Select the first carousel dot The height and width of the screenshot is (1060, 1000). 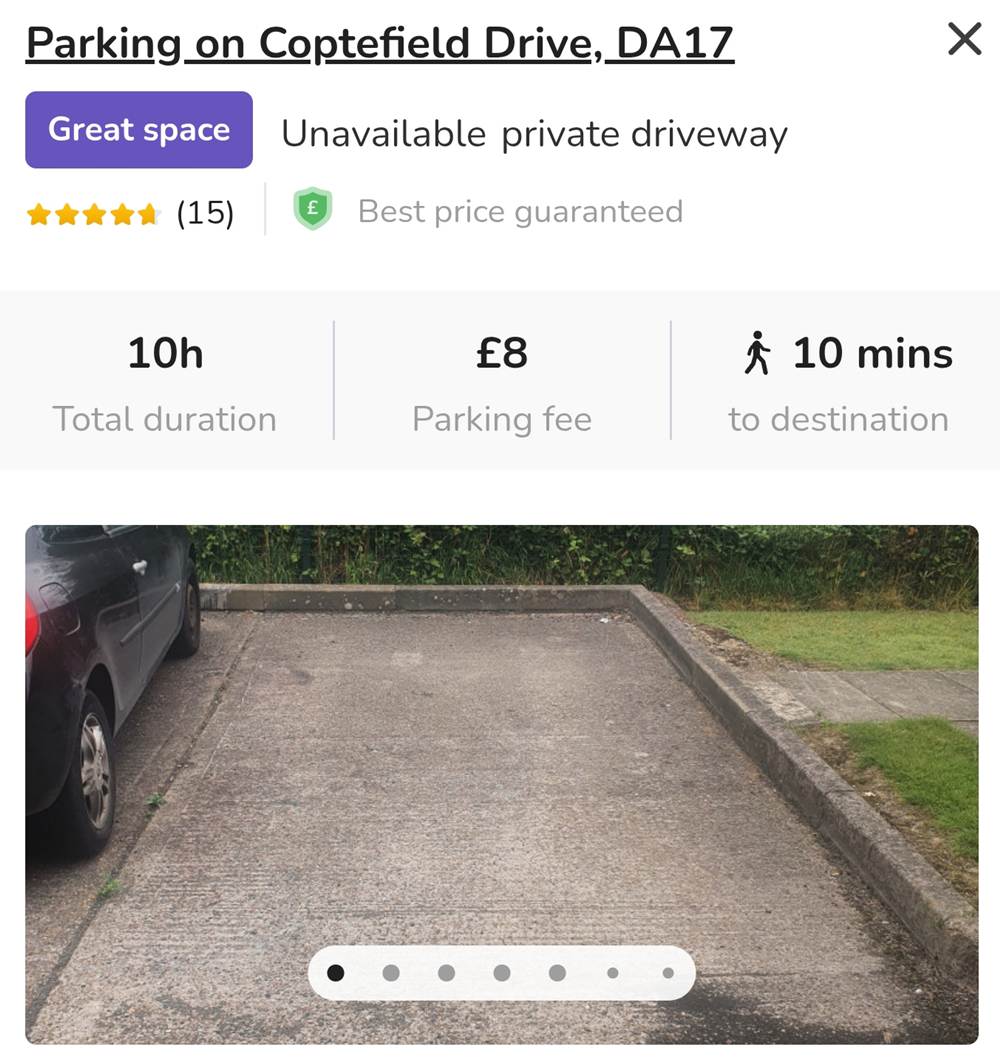coord(336,973)
